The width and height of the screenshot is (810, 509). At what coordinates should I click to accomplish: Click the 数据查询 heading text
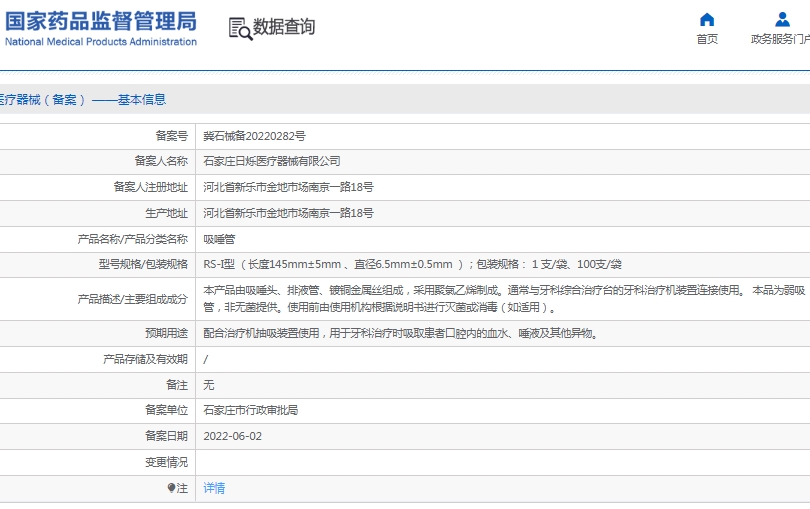(x=284, y=27)
